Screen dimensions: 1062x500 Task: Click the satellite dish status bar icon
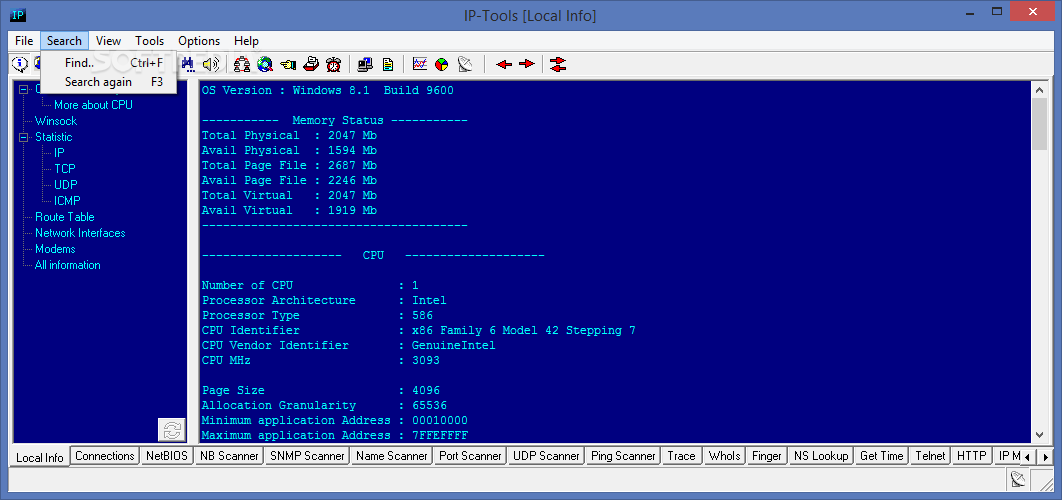(x=1018, y=480)
